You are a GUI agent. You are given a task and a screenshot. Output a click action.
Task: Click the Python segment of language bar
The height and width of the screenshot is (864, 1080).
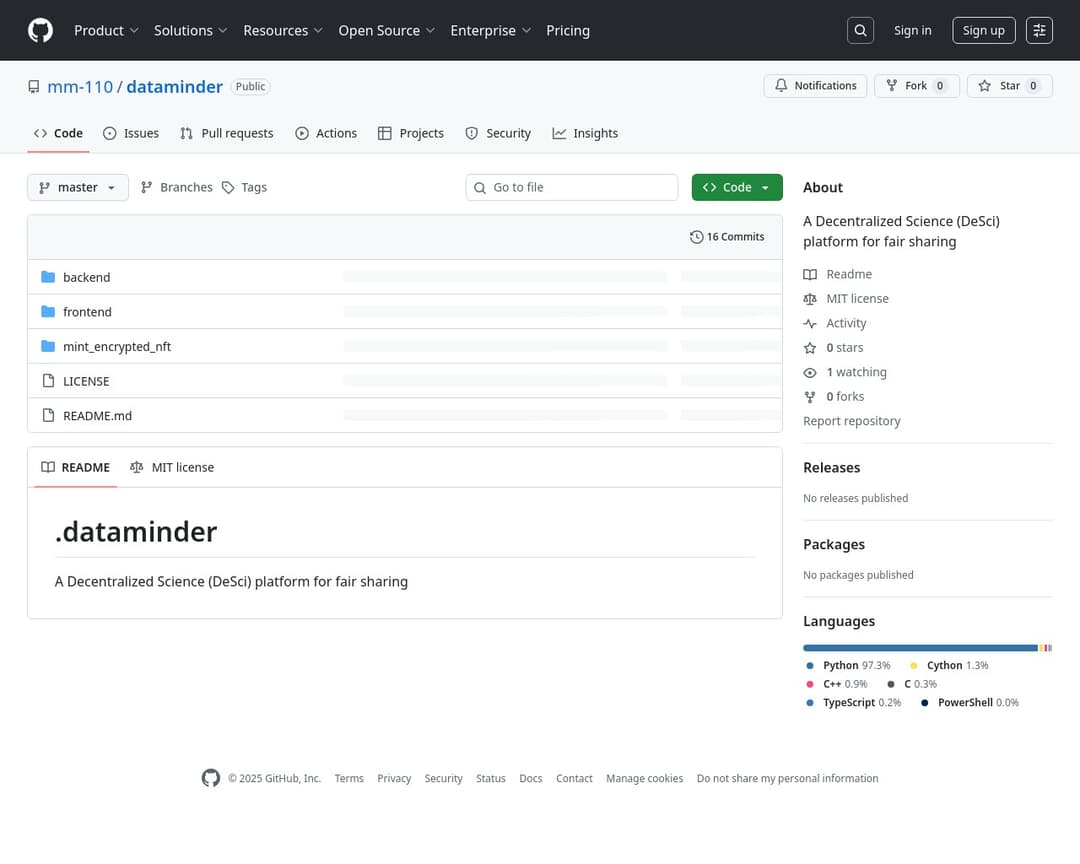click(x=920, y=648)
